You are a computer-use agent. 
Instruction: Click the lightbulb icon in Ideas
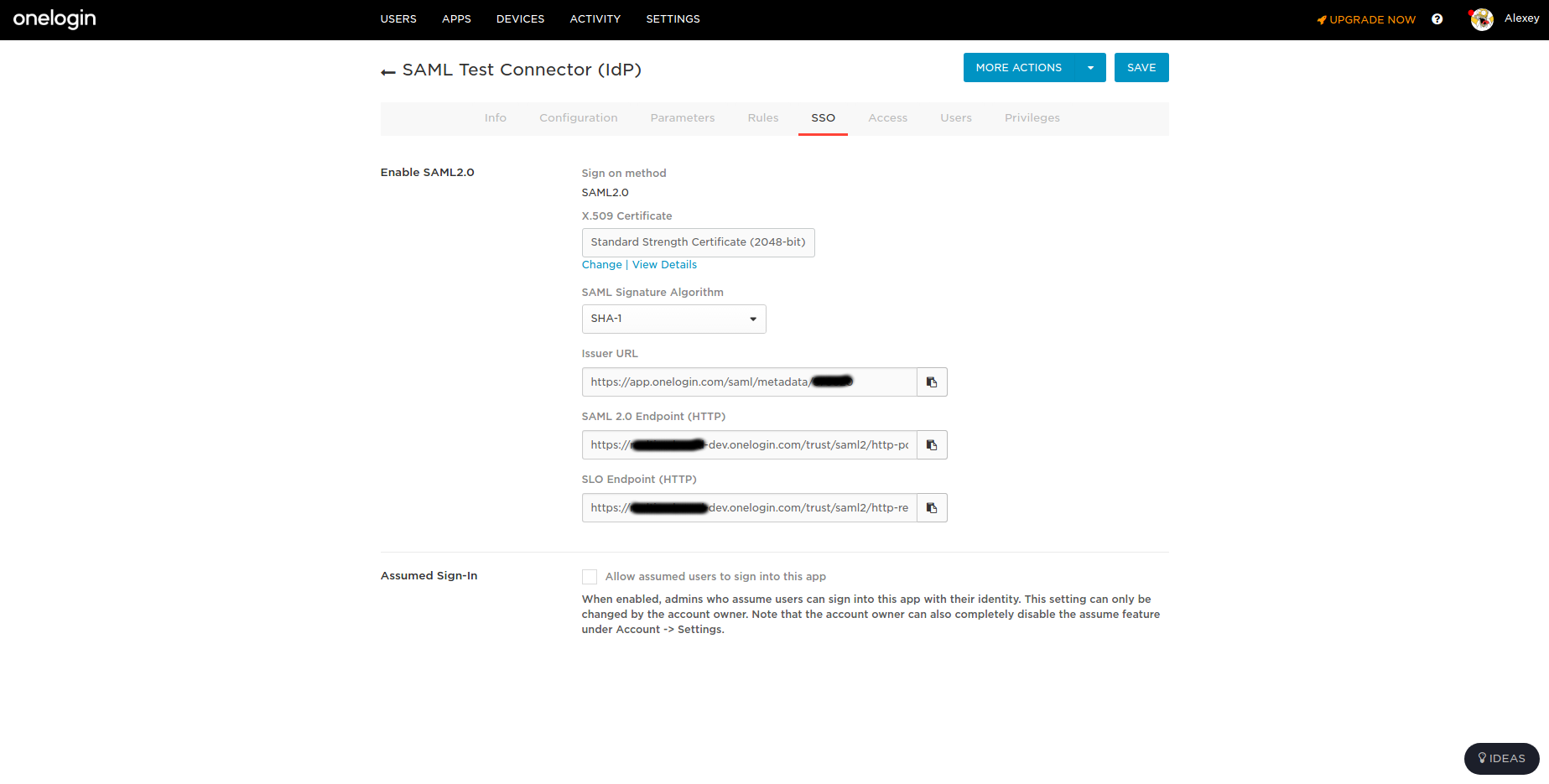click(x=1482, y=758)
